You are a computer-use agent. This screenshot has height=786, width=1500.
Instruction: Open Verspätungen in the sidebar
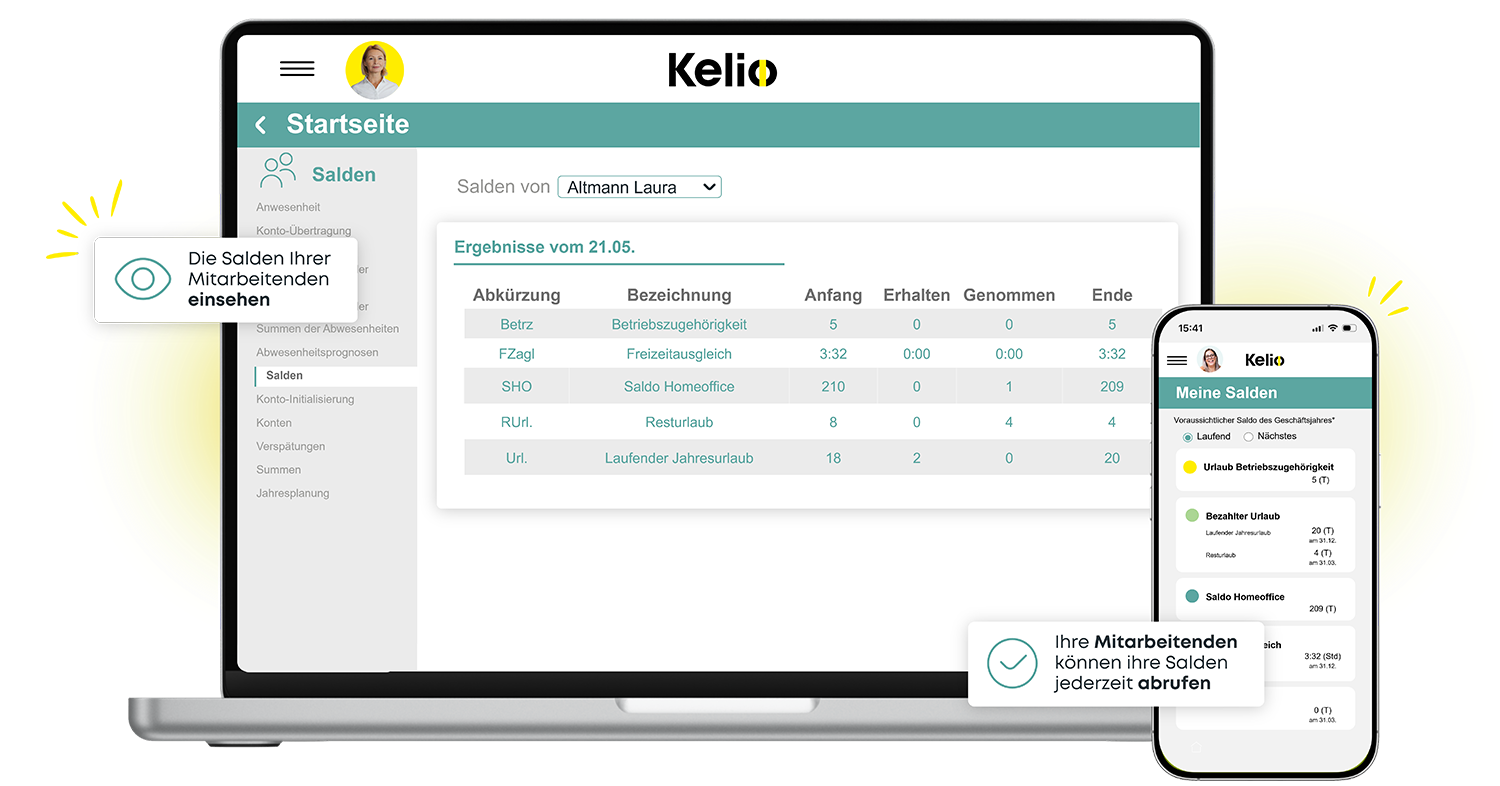(x=290, y=446)
